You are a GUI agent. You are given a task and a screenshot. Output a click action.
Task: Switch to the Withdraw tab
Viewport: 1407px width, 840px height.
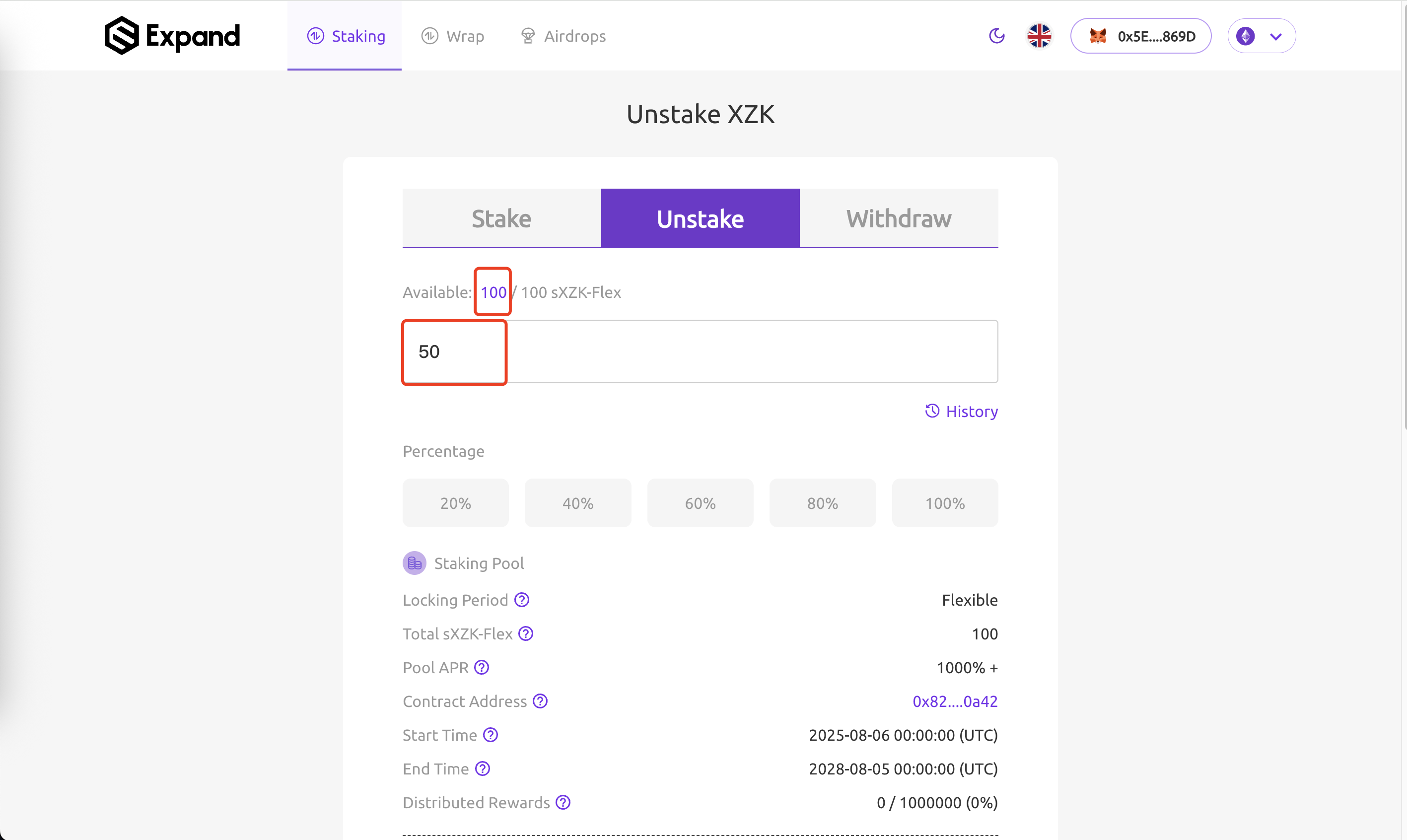[899, 218]
